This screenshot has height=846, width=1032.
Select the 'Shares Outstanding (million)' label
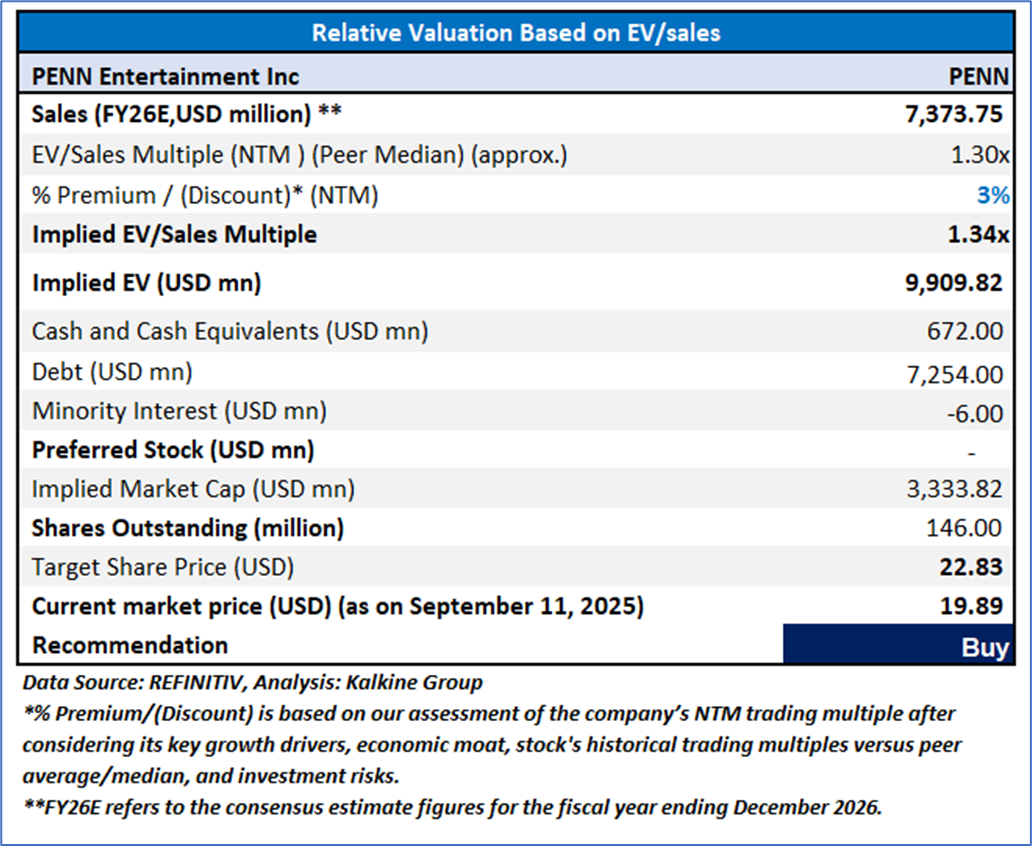point(188,528)
